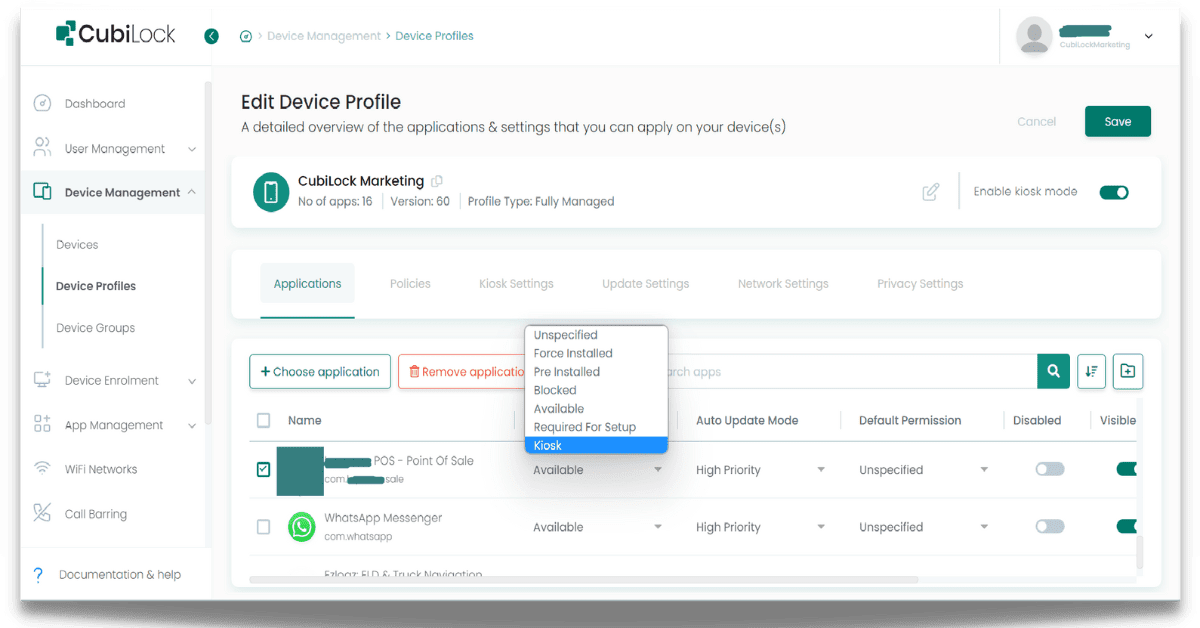Image resolution: width=1200 pixels, height=628 pixels.
Task: Check the select-all checkbox in Name header
Action: click(263, 420)
